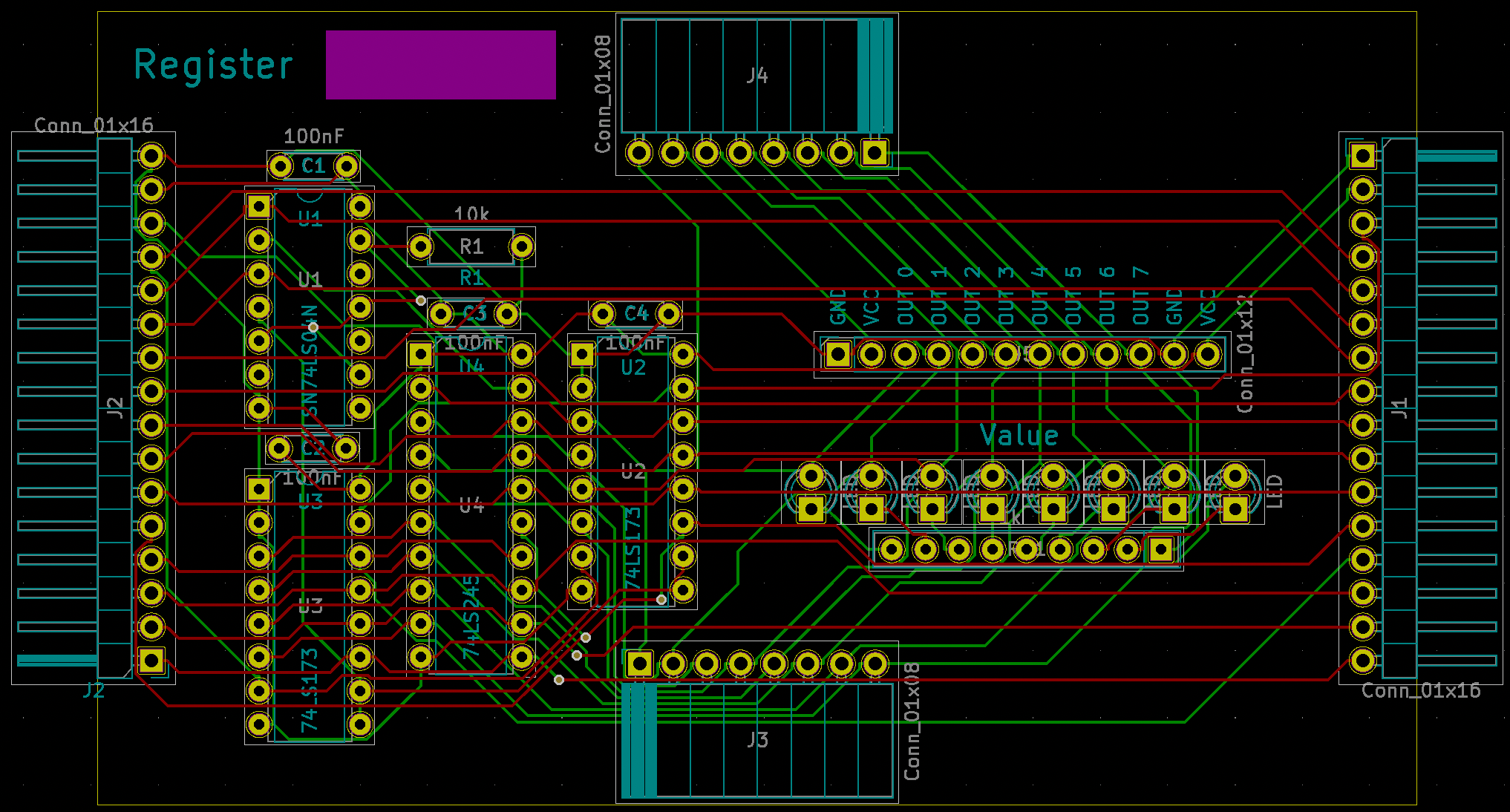
Task: Click the 'LED' label right of LED row
Action: [x=1275, y=491]
